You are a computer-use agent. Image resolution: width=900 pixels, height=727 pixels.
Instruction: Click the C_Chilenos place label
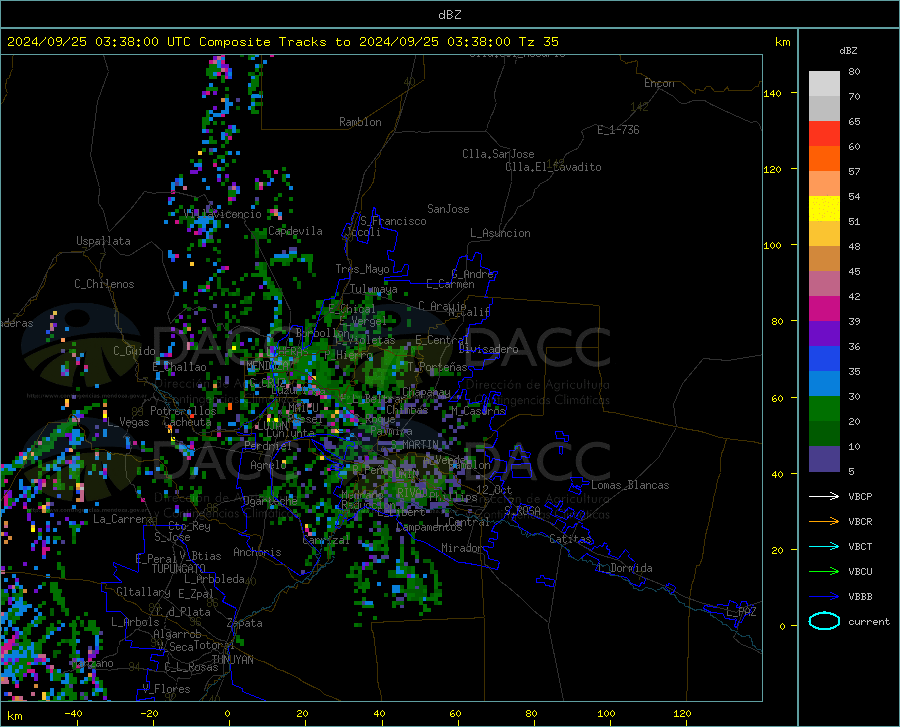point(104,284)
